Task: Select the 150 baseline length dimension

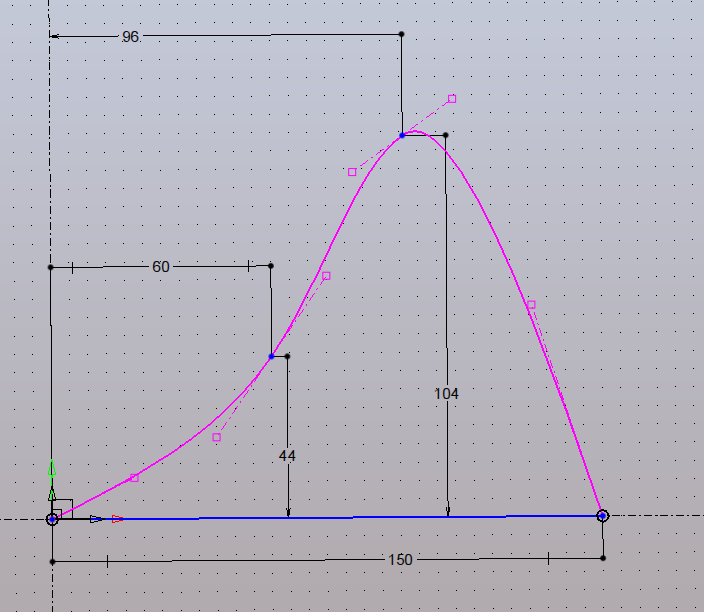Action: [400, 559]
